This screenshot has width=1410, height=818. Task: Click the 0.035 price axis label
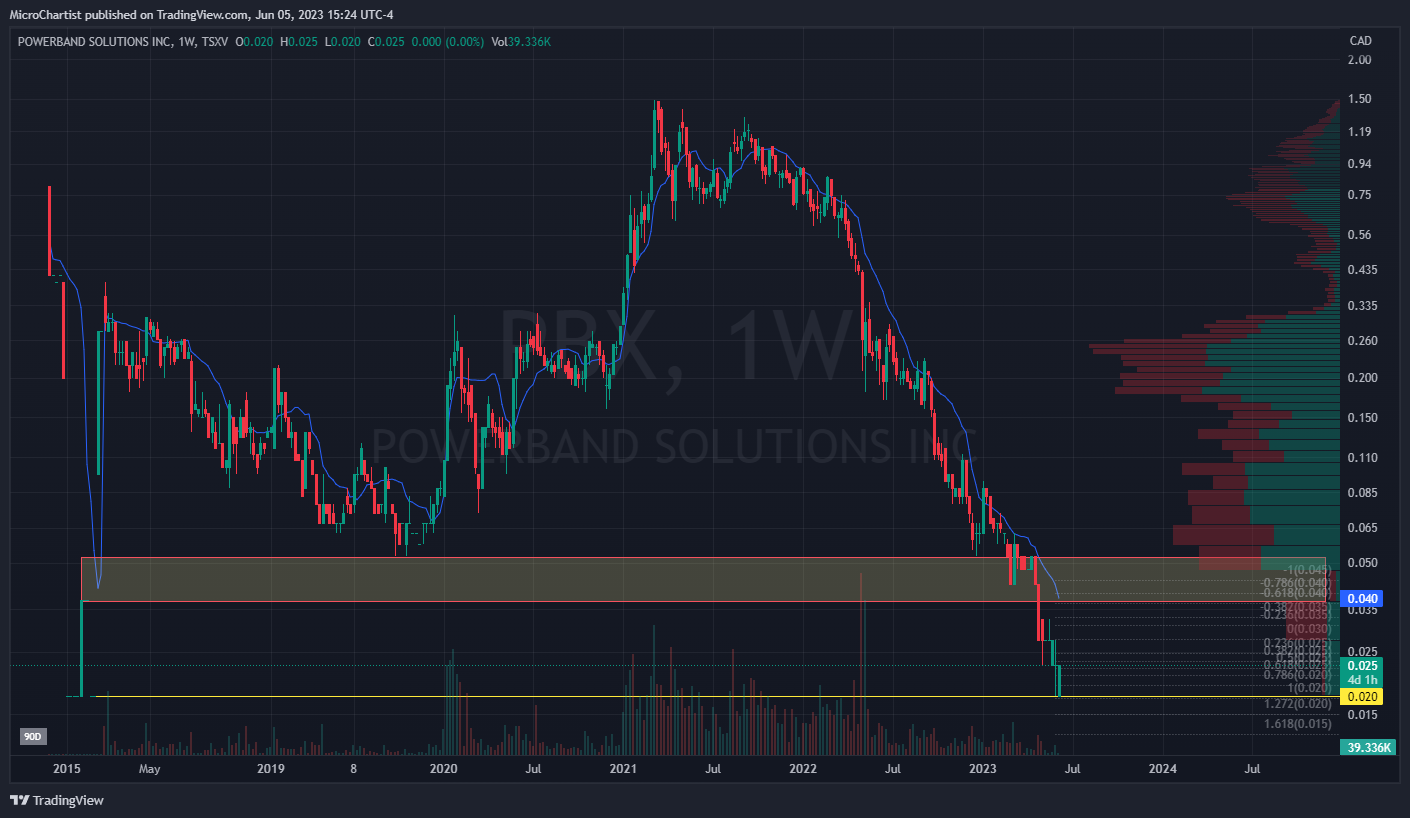click(x=1362, y=609)
